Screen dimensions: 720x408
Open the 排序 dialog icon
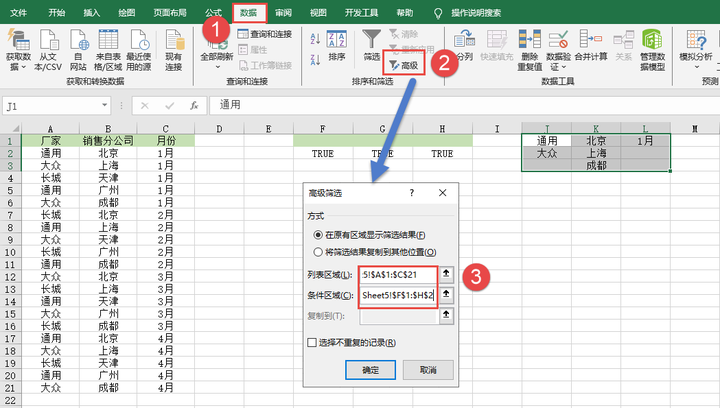pos(337,39)
